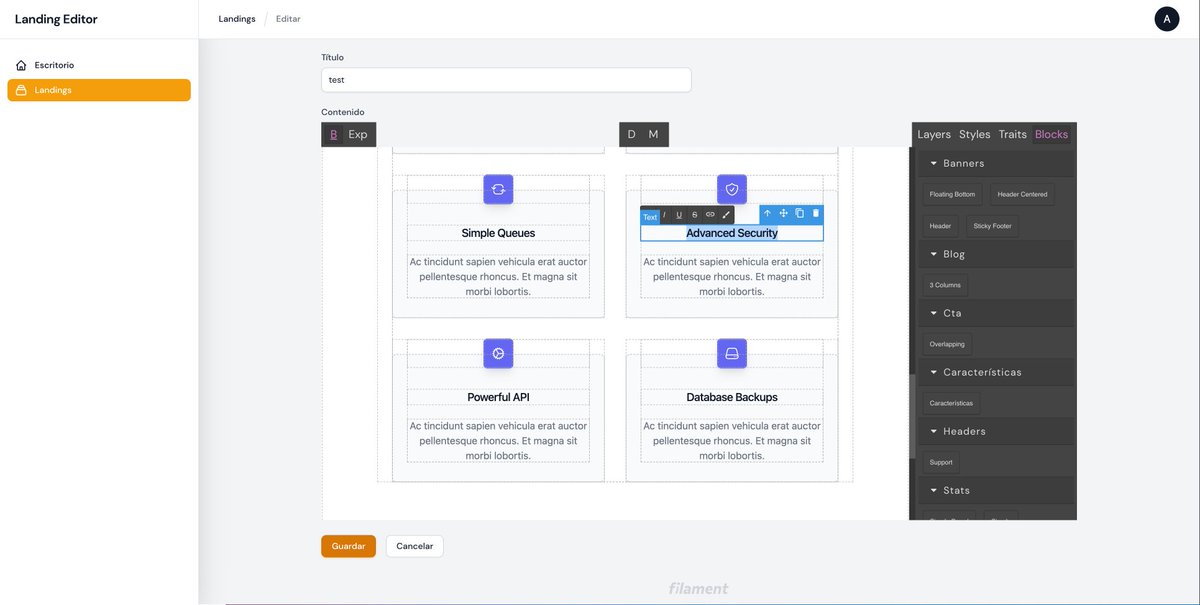Apply strikethrough formatting in text toolbar
The width and height of the screenshot is (1200, 605).
(x=695, y=215)
